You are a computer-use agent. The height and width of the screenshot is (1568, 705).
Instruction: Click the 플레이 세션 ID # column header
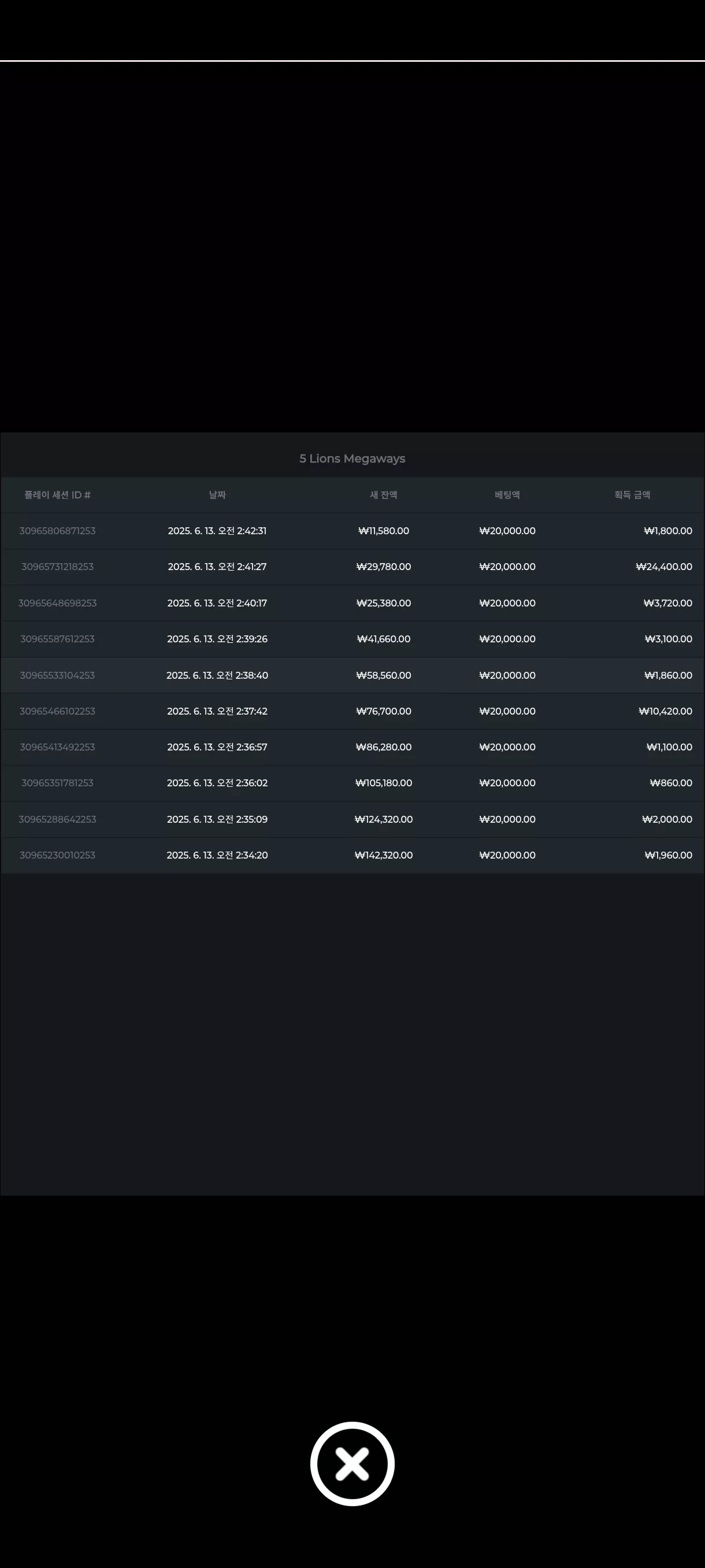point(57,495)
